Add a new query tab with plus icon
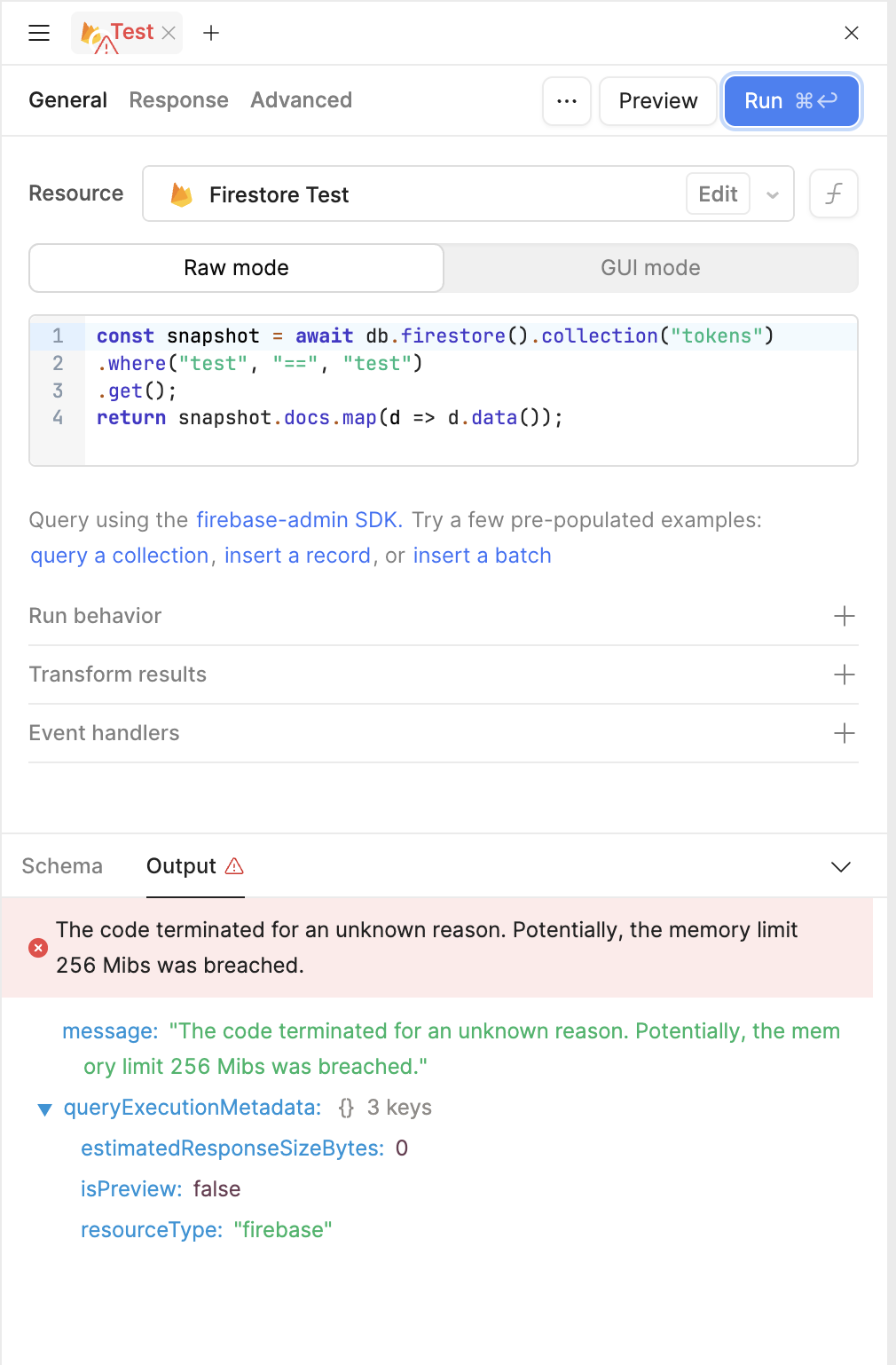This screenshot has height=1365, width=896. coord(211,33)
